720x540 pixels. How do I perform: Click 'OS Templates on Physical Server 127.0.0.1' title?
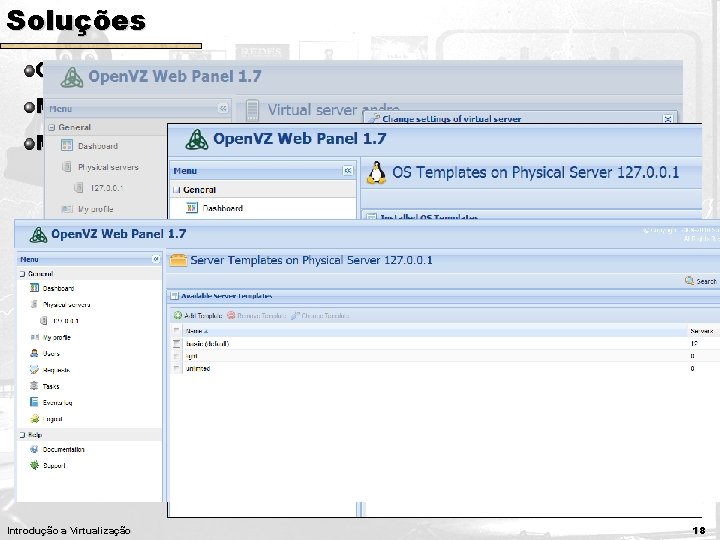click(535, 172)
